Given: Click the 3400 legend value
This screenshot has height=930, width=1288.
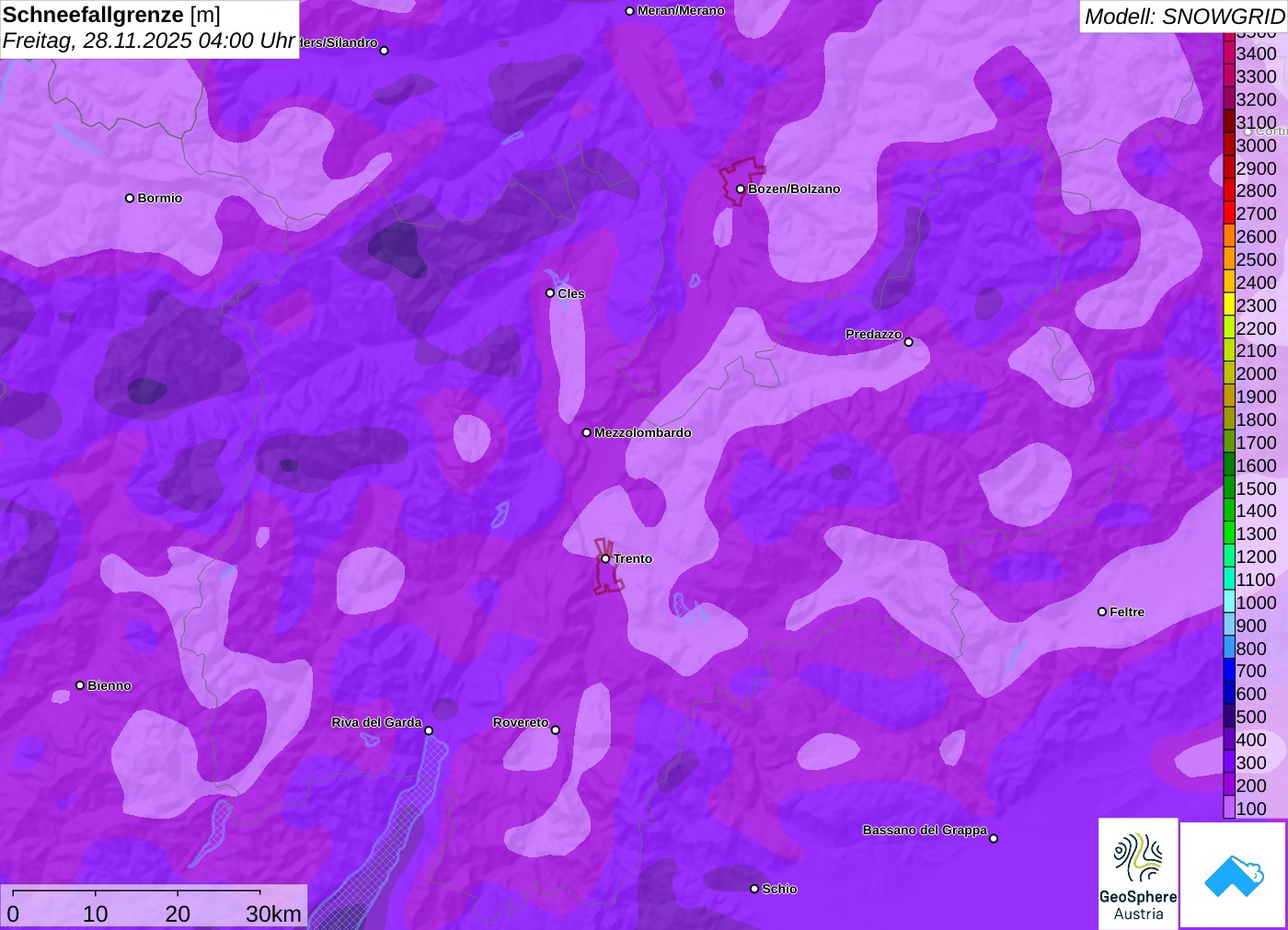Looking at the screenshot, I should [1257, 53].
